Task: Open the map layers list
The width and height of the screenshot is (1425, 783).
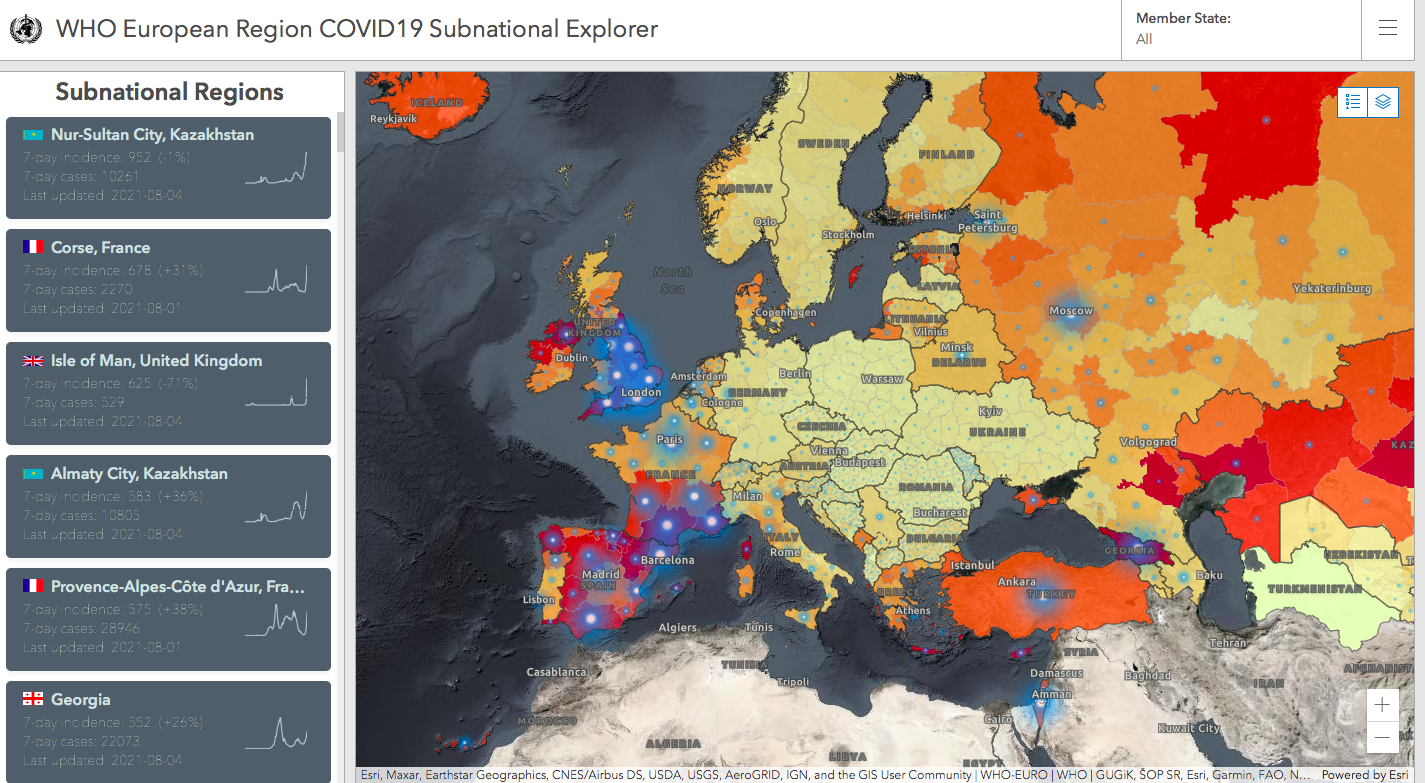Action: (1383, 102)
